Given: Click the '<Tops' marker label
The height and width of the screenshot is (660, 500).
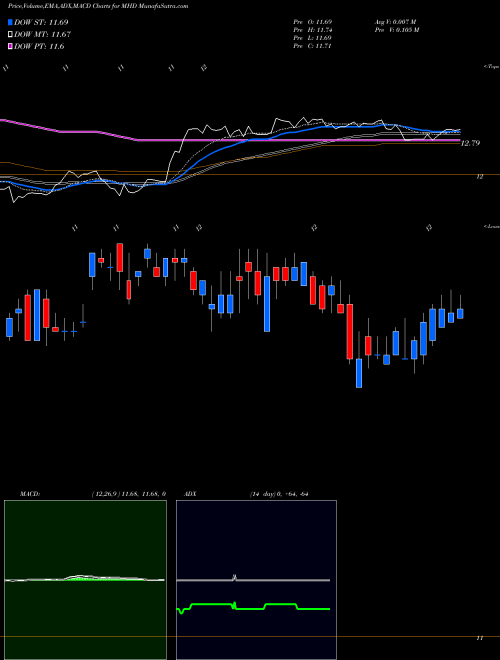Looking at the screenshot, I should coord(492,67).
